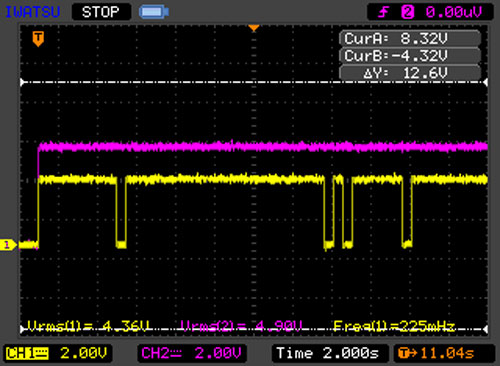Click the ΔY 12.6V readout
The height and width of the screenshot is (366, 500).
coord(410,72)
